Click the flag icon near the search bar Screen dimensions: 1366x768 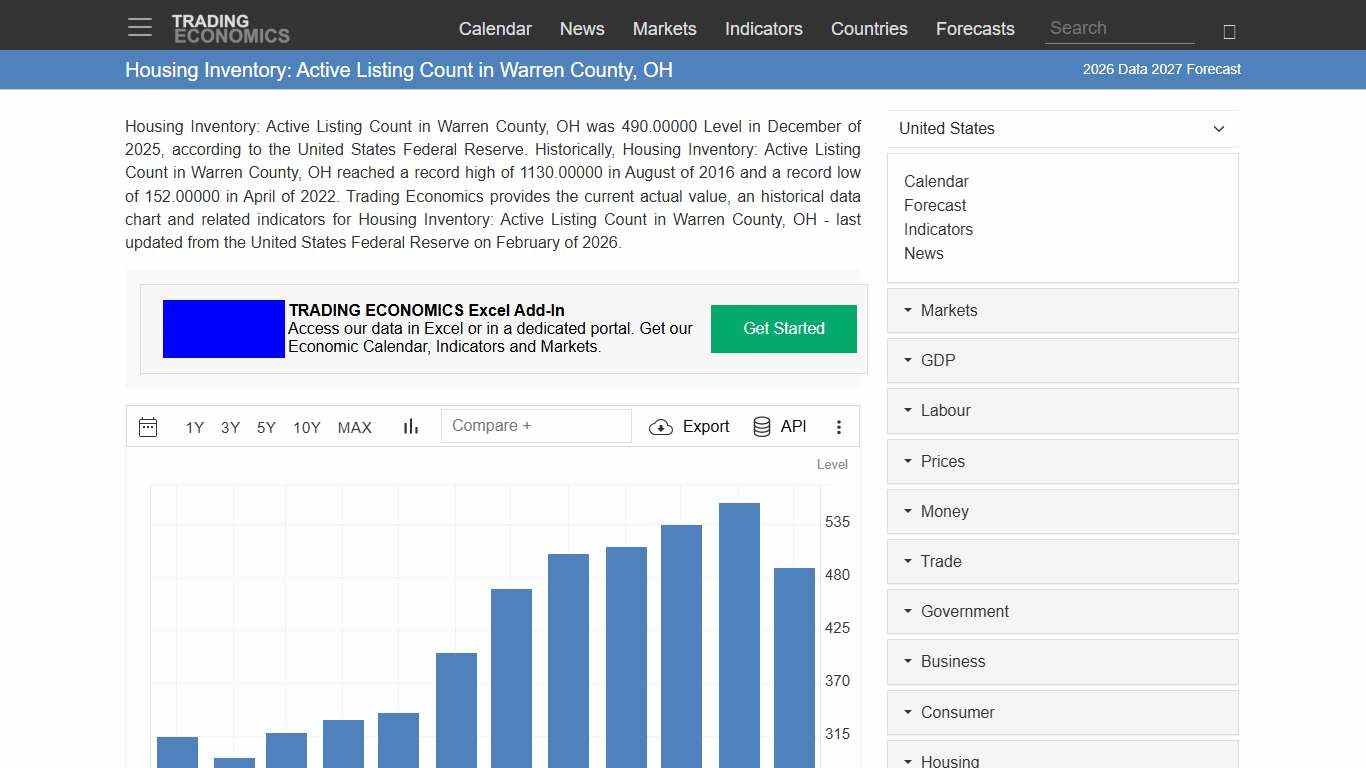click(x=1228, y=31)
